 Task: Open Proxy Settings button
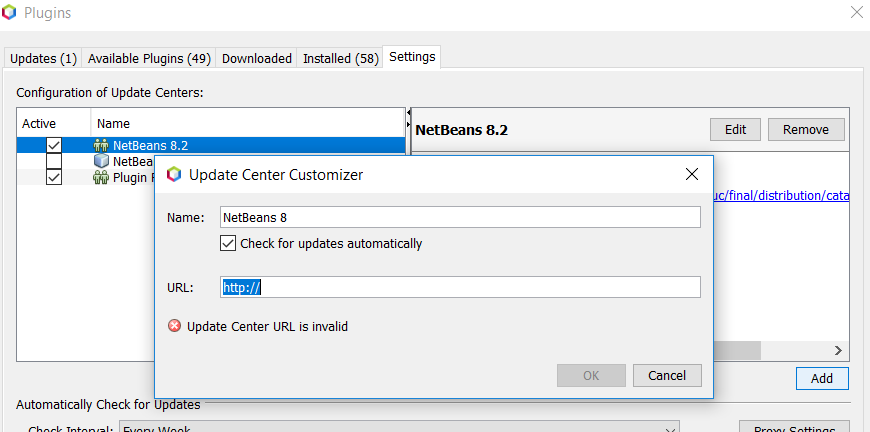(795, 428)
